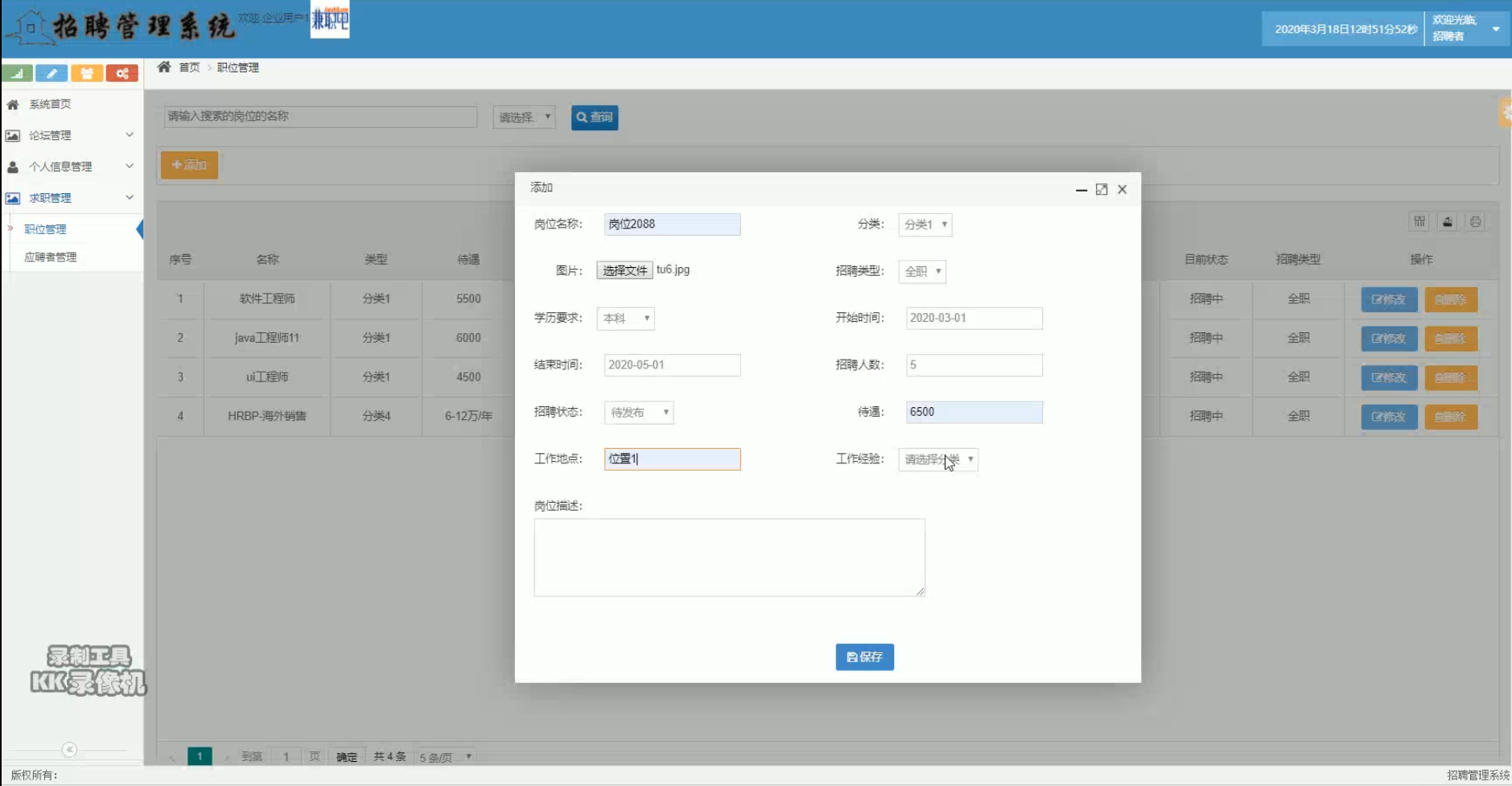Click 删除 for the 软件工程师 row
Viewport: 1512px width, 786px height.
click(x=1451, y=299)
